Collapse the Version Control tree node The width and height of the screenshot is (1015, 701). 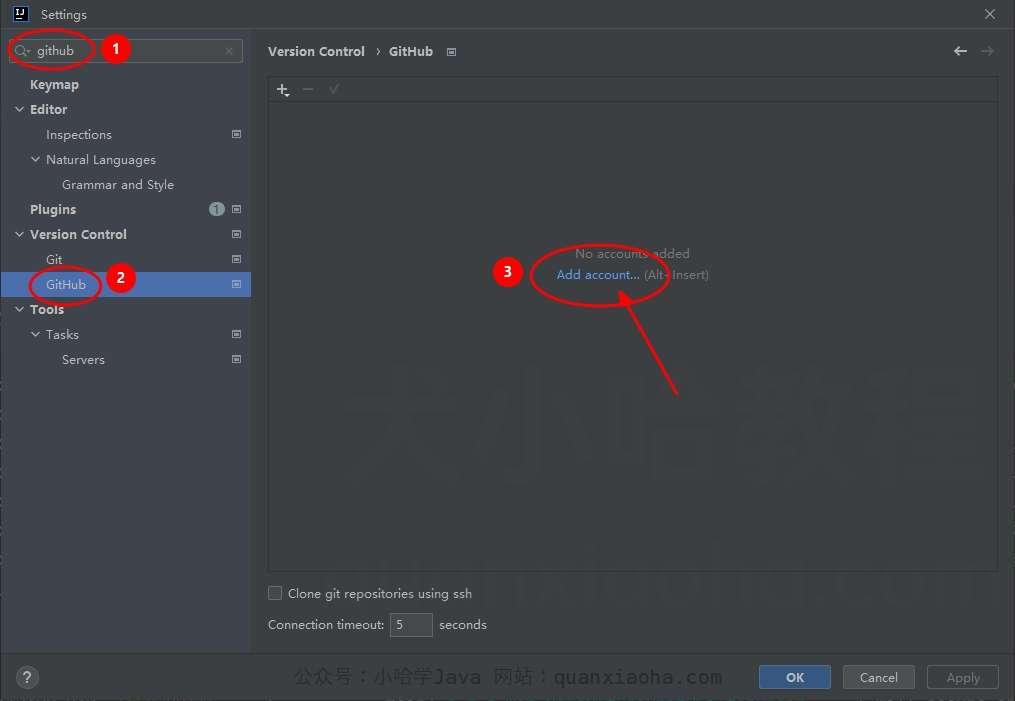pyautogui.click(x=19, y=234)
